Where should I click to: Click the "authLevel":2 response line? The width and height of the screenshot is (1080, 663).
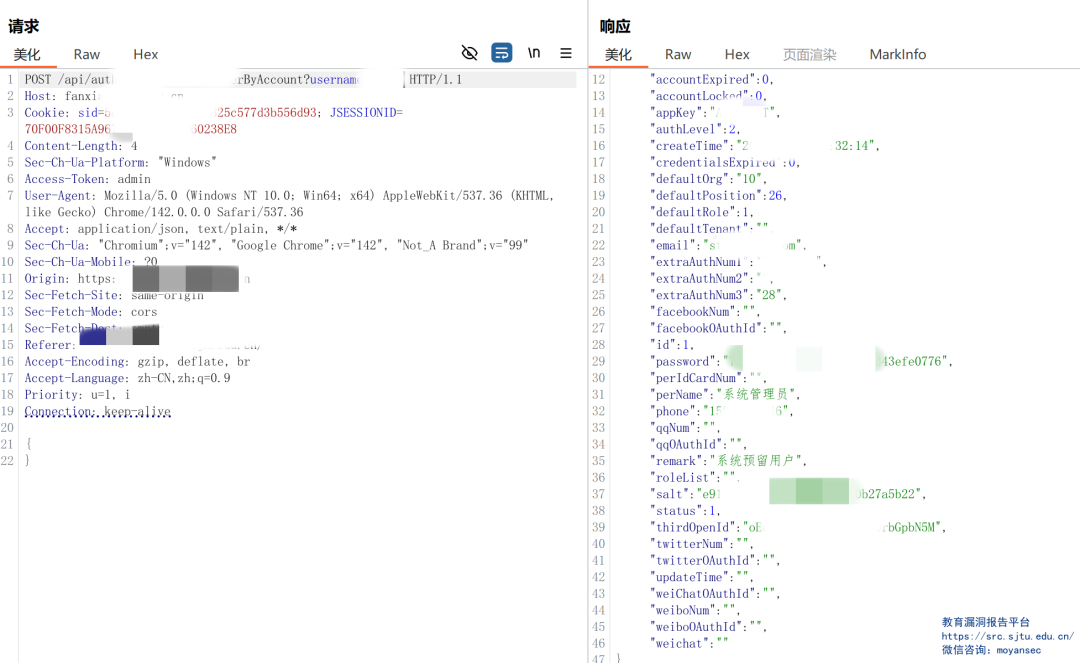(696, 129)
